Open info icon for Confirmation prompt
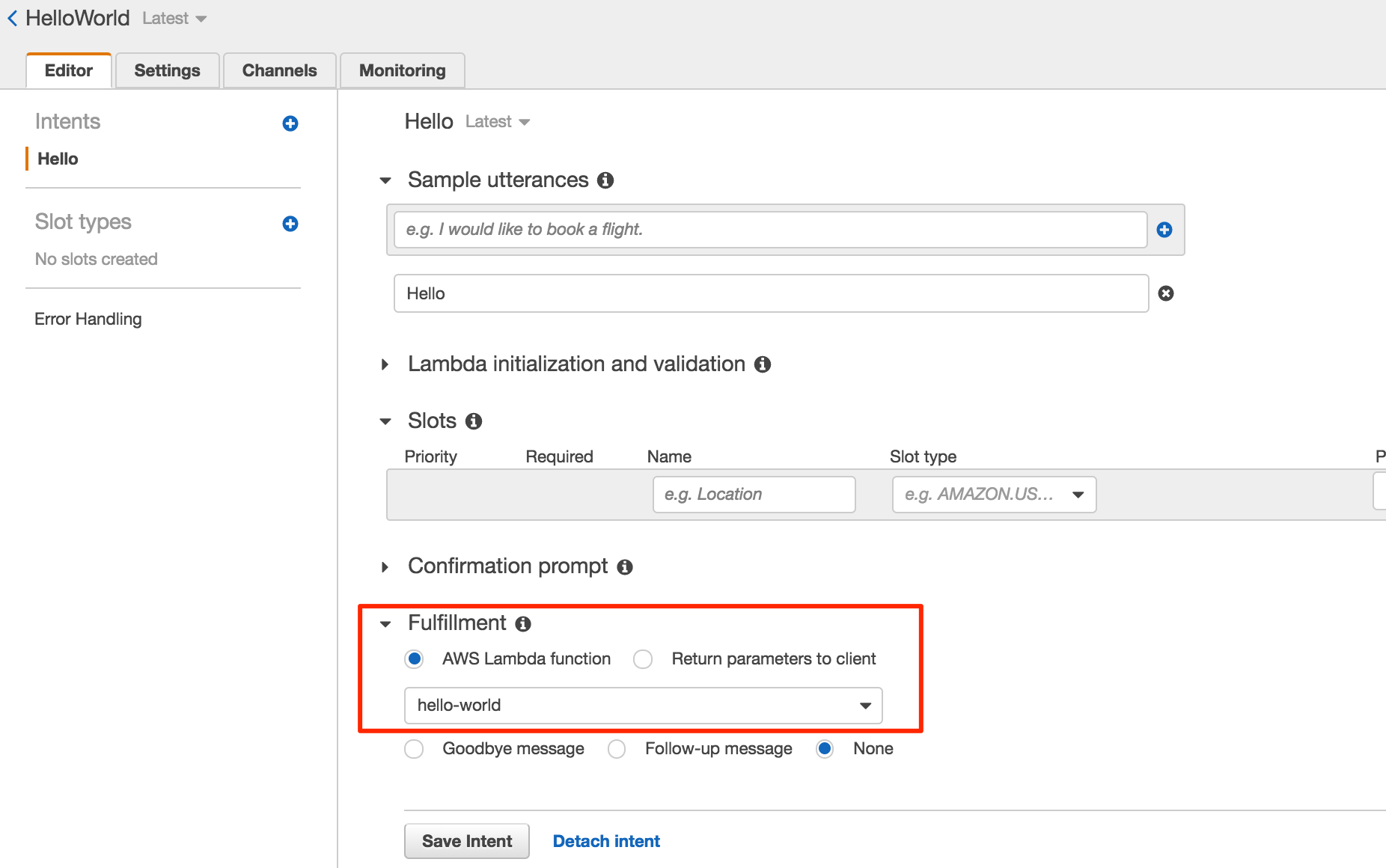Viewport: 1386px width, 868px height. point(625,567)
